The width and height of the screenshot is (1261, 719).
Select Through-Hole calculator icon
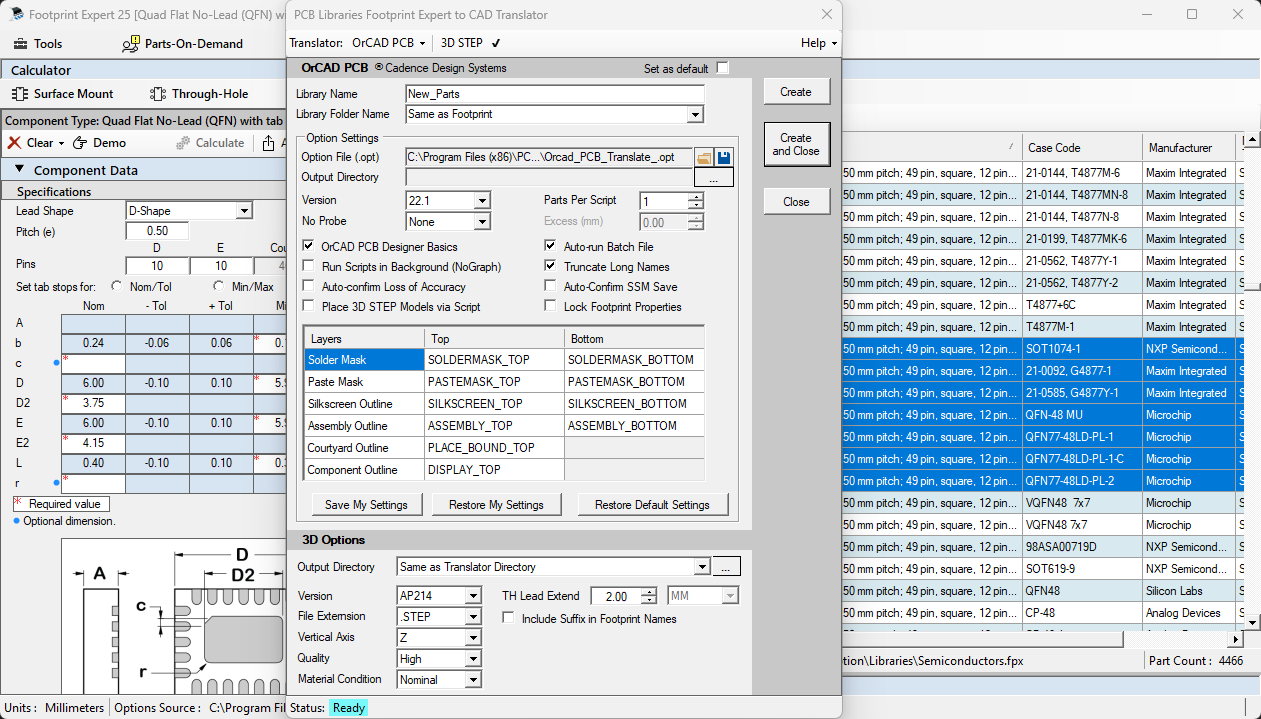[x=158, y=94]
